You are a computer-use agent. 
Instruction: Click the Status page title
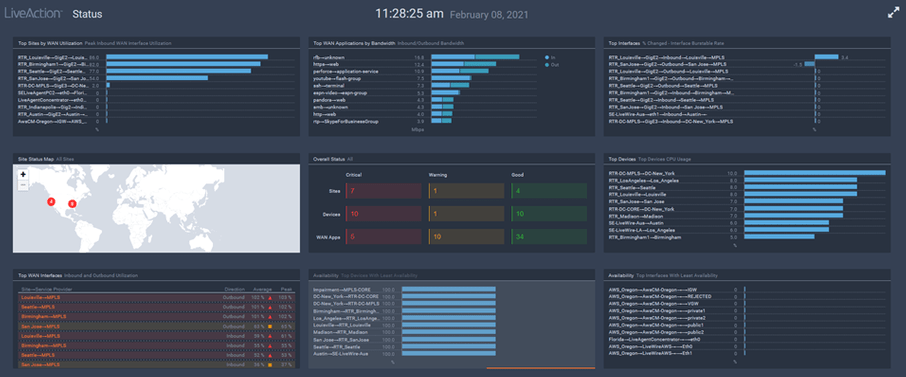point(87,14)
